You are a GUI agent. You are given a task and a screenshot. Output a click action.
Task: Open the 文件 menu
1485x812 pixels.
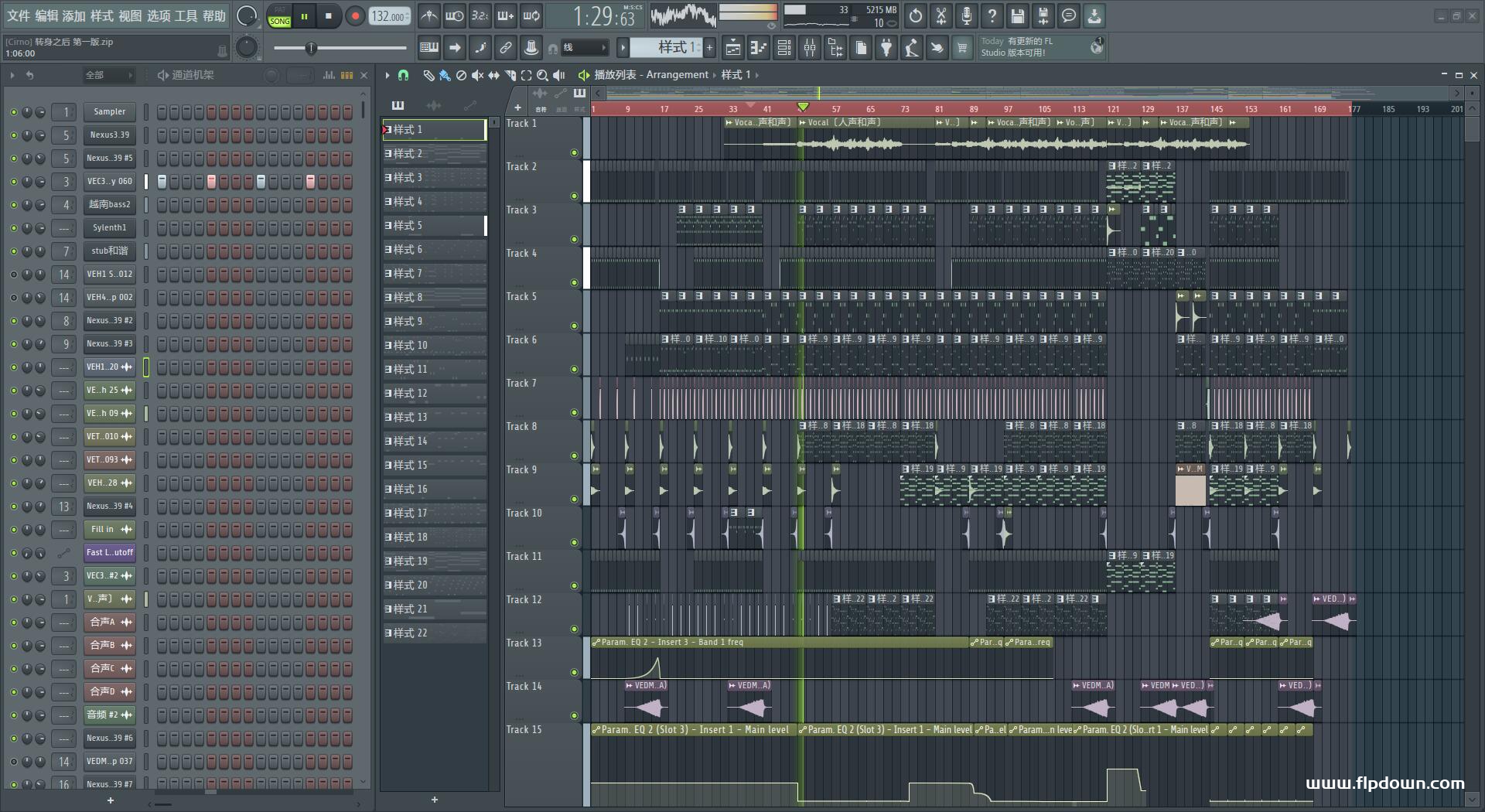(x=19, y=16)
